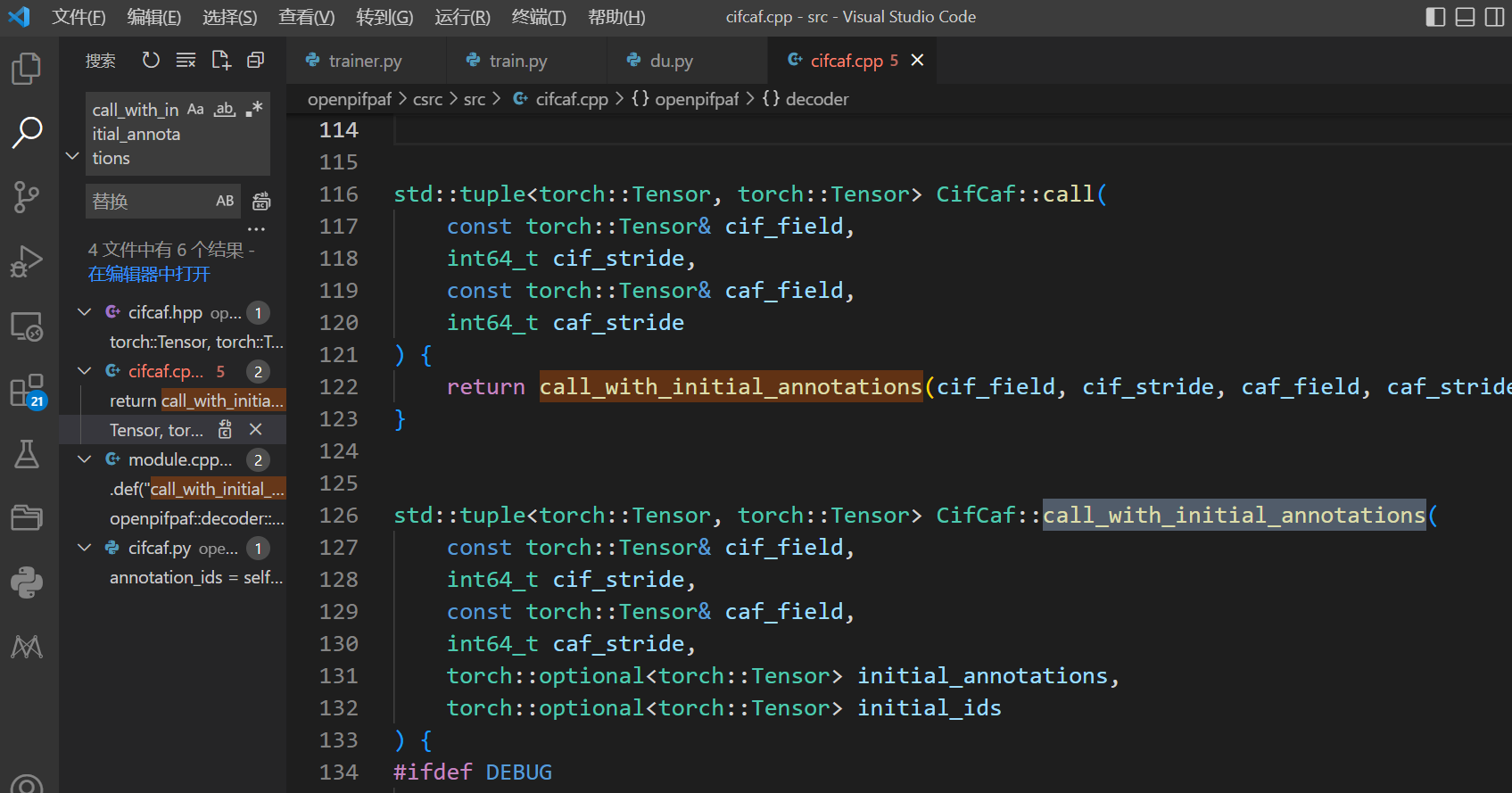Close the cifcaf.cpp editor tab

[x=917, y=60]
